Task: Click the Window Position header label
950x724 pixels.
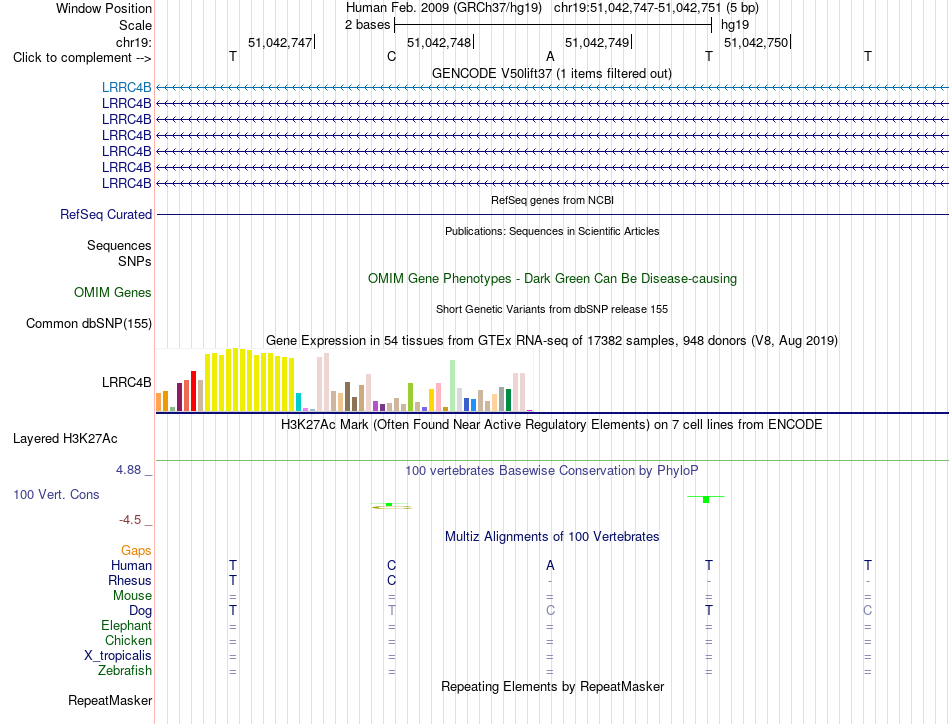Action: [104, 8]
